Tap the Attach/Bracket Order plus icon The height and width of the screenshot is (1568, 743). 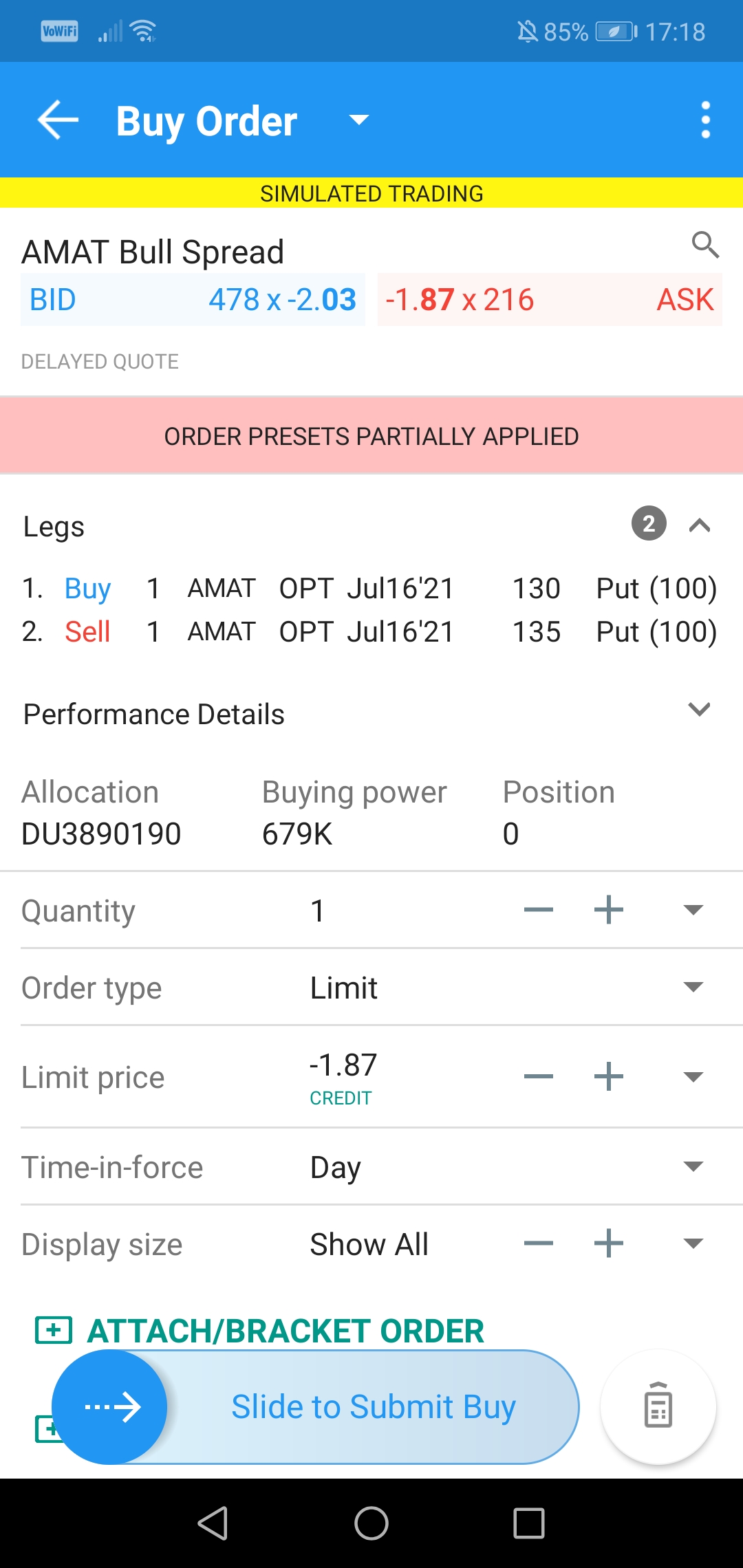pyautogui.click(x=54, y=1330)
